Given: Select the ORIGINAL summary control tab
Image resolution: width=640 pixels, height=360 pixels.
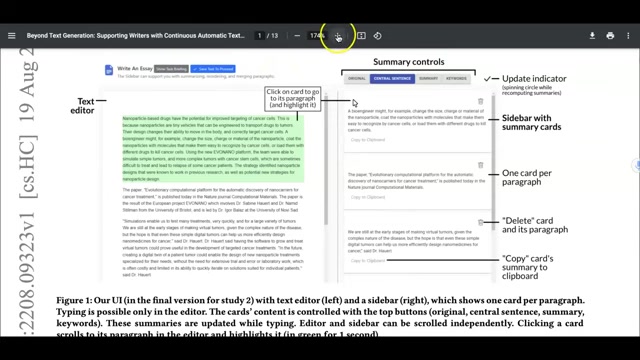Looking at the screenshot, I should pos(357,78).
